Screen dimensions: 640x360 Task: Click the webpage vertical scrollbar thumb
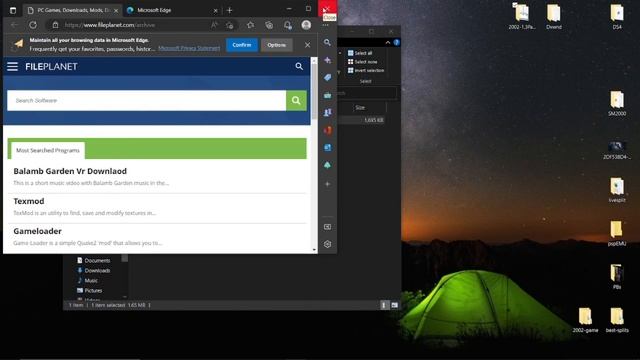314,92
